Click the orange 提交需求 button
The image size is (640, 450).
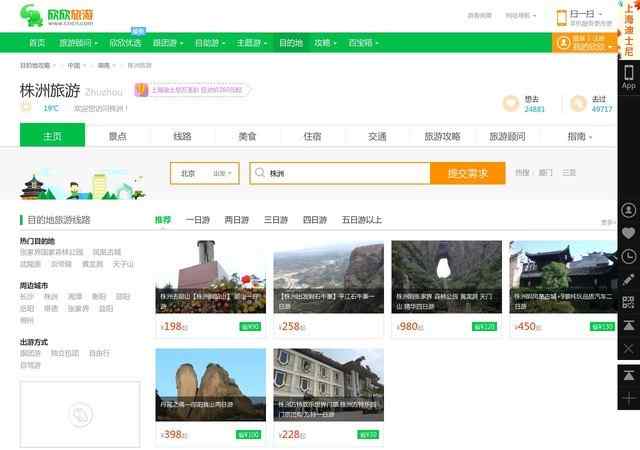click(x=468, y=173)
